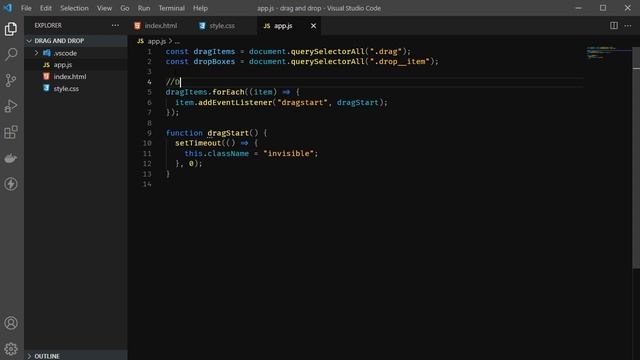Click app.js in the breadcrumb
The height and width of the screenshot is (360, 640).
click(x=157, y=41)
